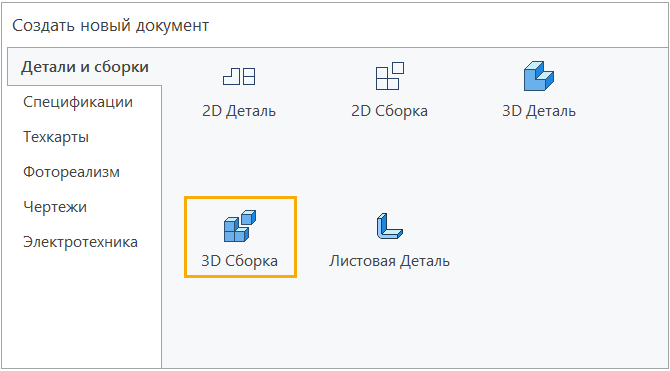Choose the 2D Сборка squares icon
The width and height of the screenshot is (670, 371).
click(x=390, y=76)
